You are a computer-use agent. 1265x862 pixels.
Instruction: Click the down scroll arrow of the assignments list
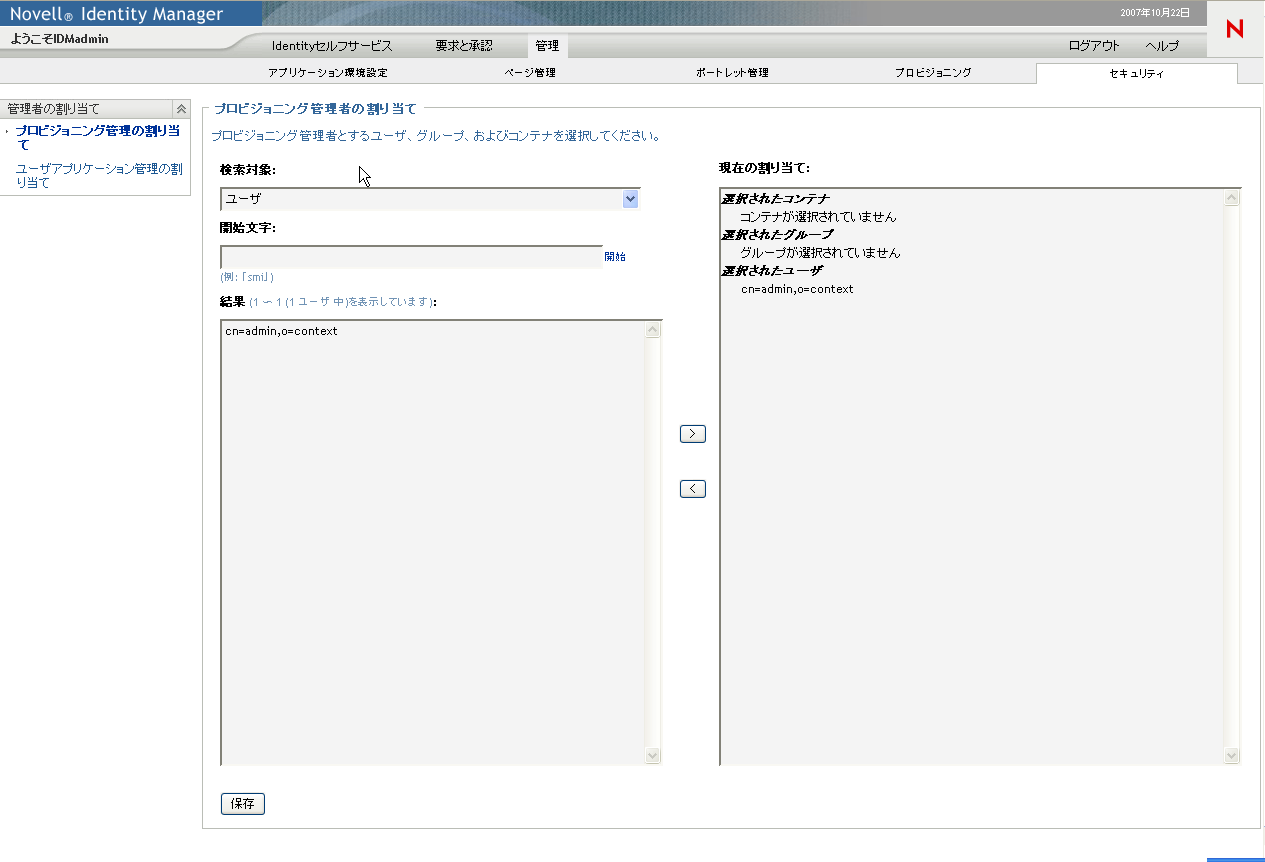tap(1231, 755)
